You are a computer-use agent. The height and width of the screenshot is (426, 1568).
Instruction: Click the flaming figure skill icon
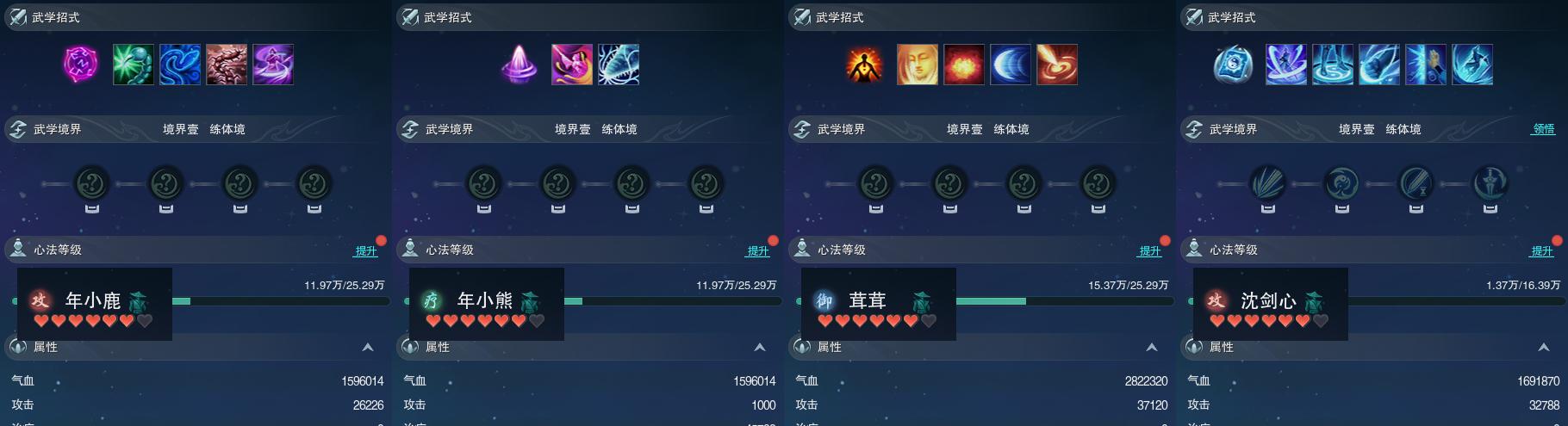pos(864,65)
